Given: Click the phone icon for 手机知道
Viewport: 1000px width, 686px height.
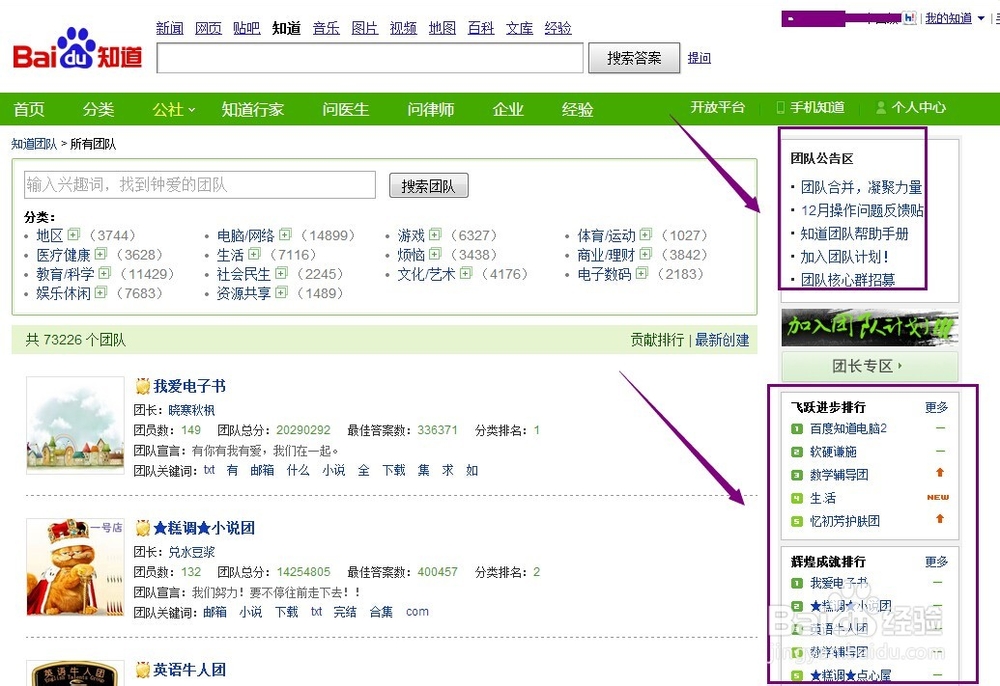Looking at the screenshot, I should pos(780,107).
